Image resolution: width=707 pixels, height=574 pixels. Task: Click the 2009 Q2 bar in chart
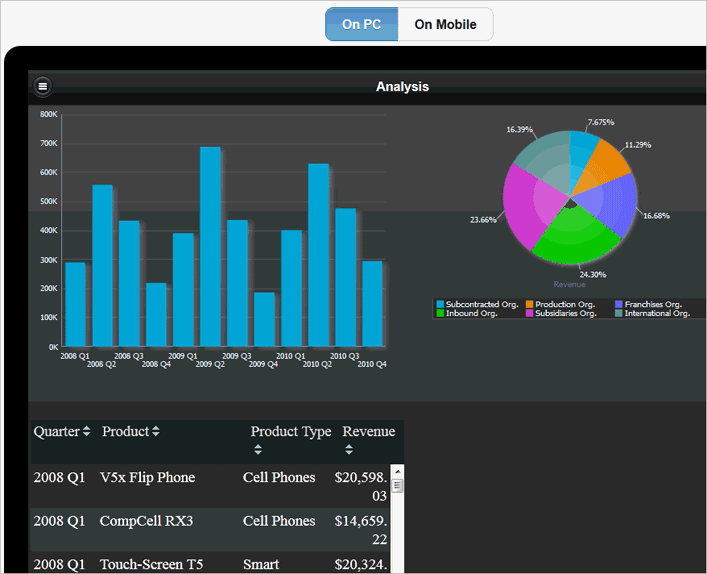[211, 247]
